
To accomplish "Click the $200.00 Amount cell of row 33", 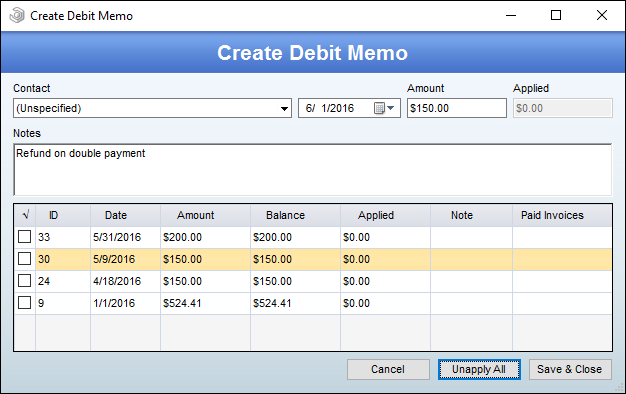I will 206,238.
